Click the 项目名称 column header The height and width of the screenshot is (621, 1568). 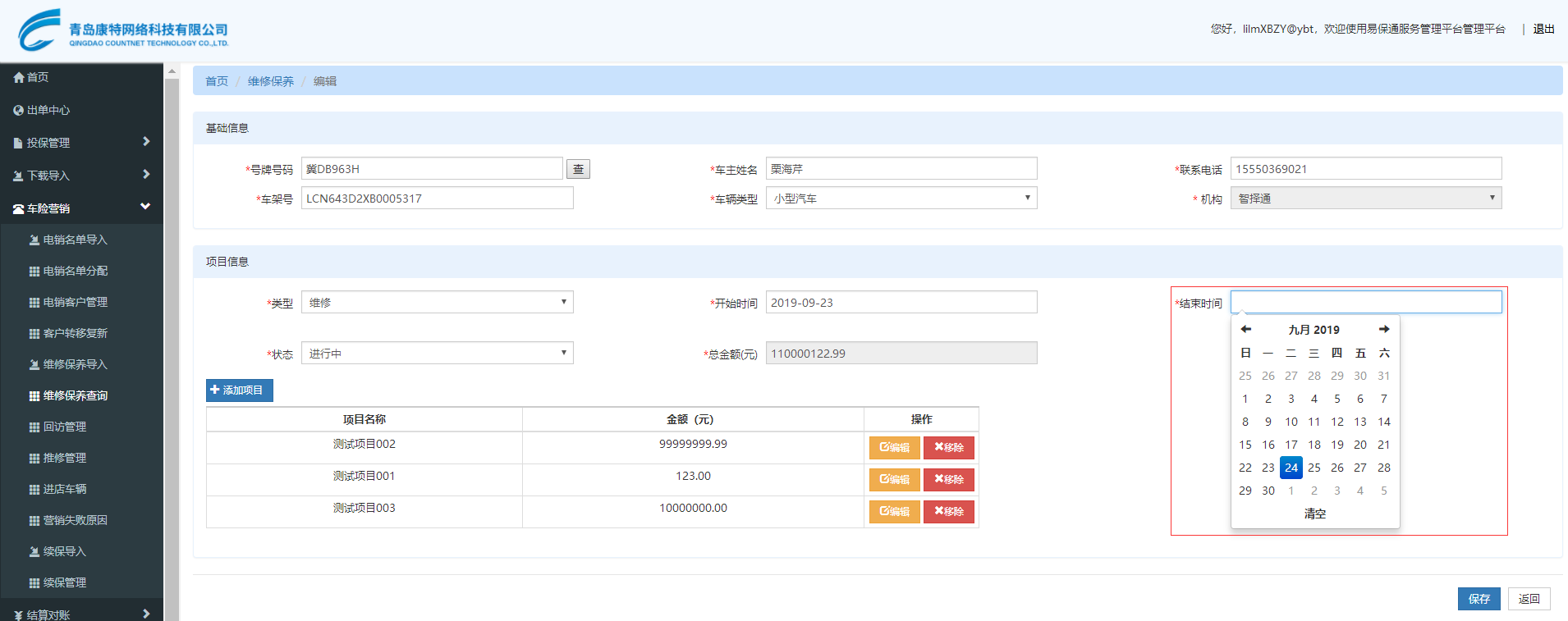364,419
